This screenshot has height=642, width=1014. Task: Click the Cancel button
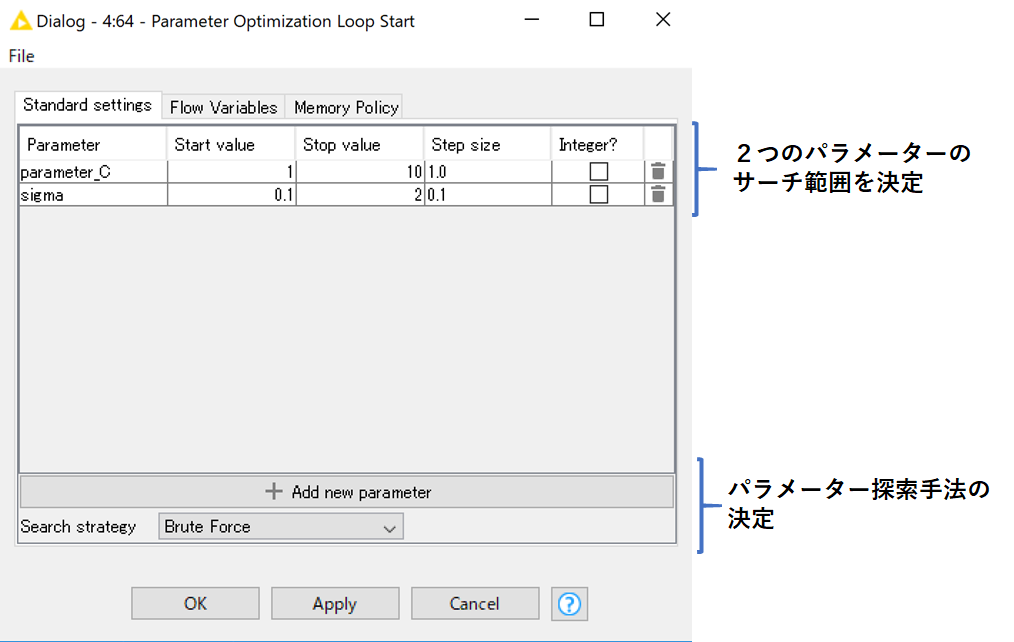(475, 603)
